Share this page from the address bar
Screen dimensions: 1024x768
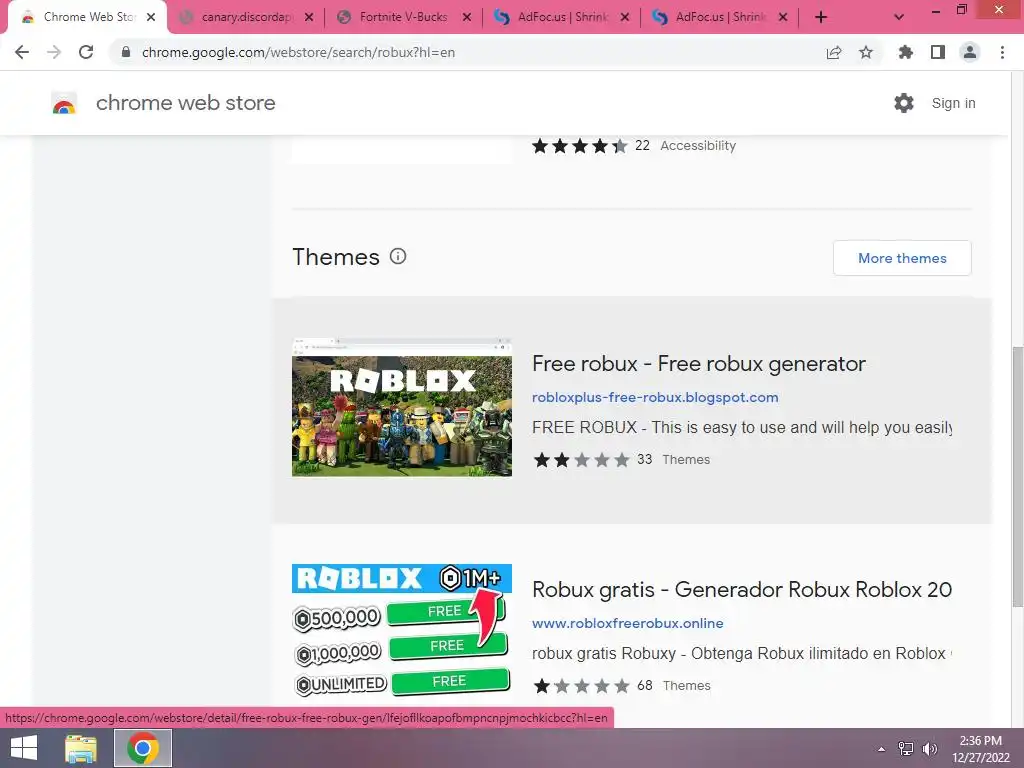coord(834,52)
